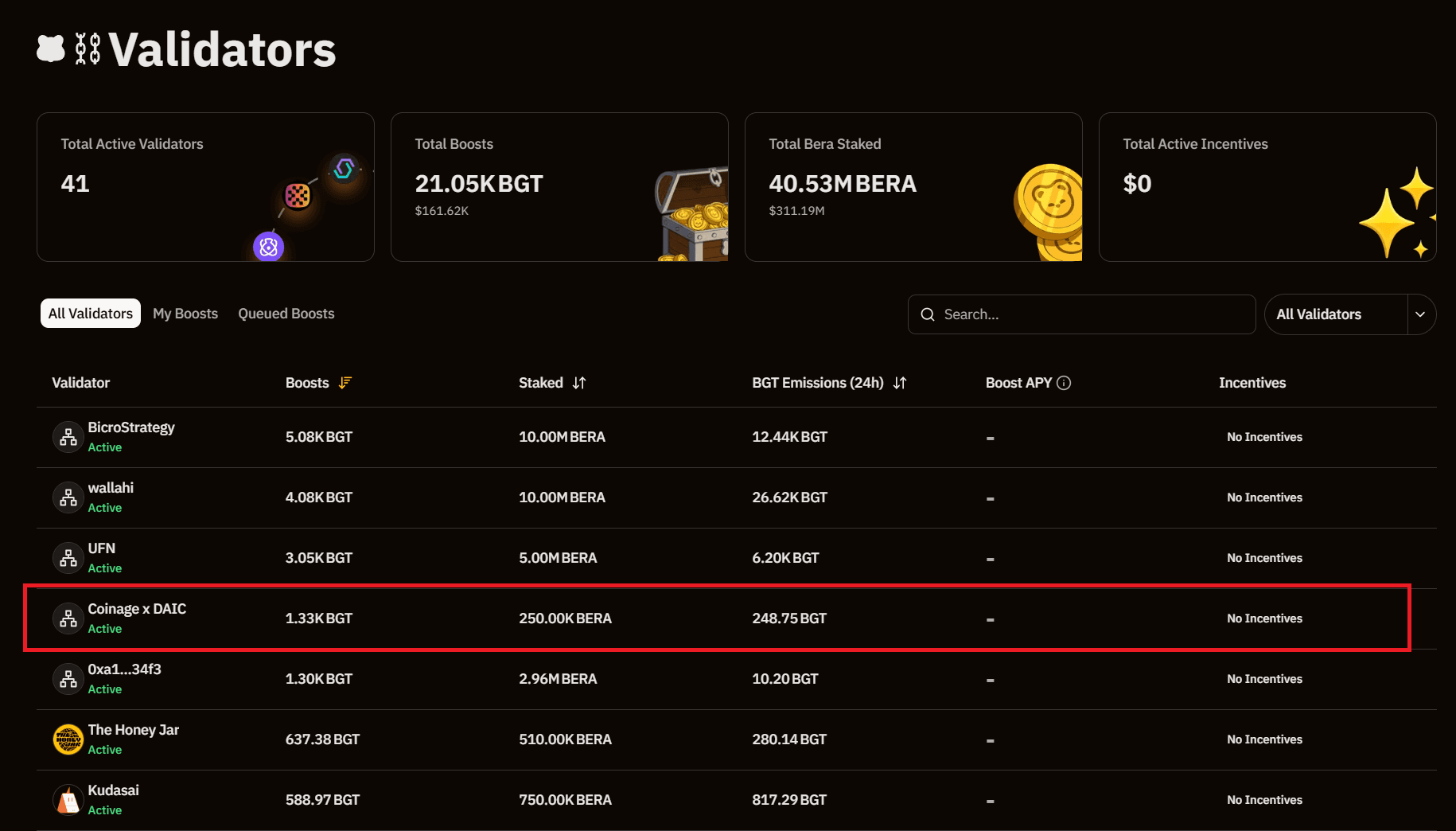
Task: Open the 0xa1...34f3 validator entry
Action: [x=736, y=679]
